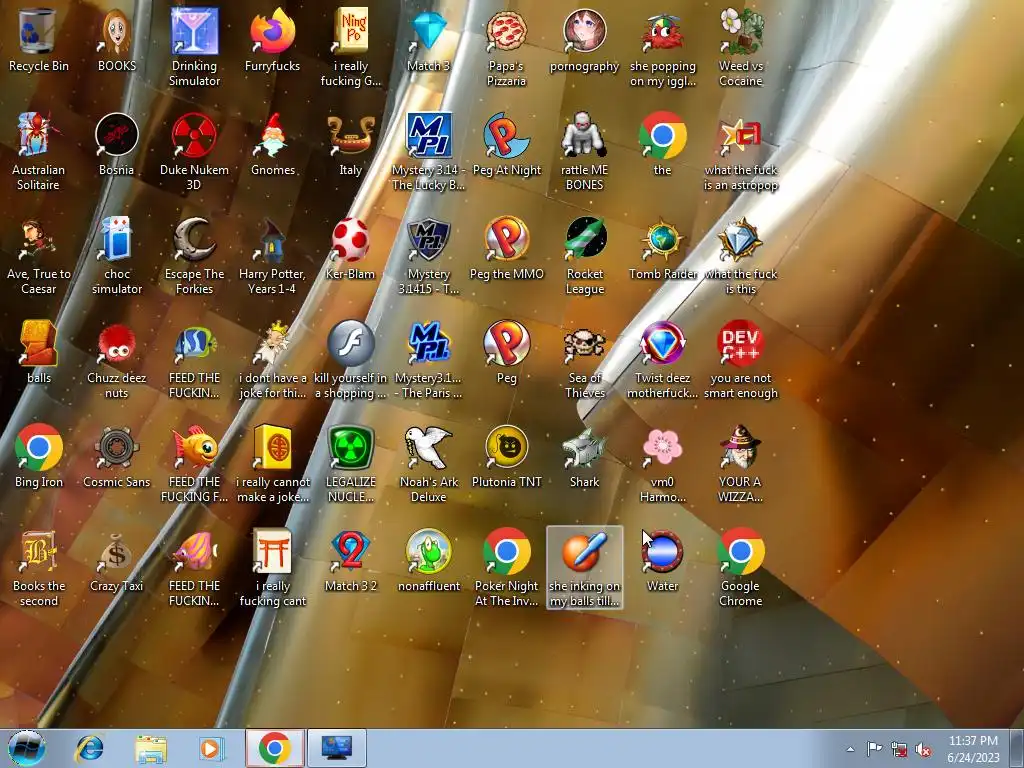1024x768 pixels.
Task: Select the choc simulator card icon
Action: pos(116,240)
